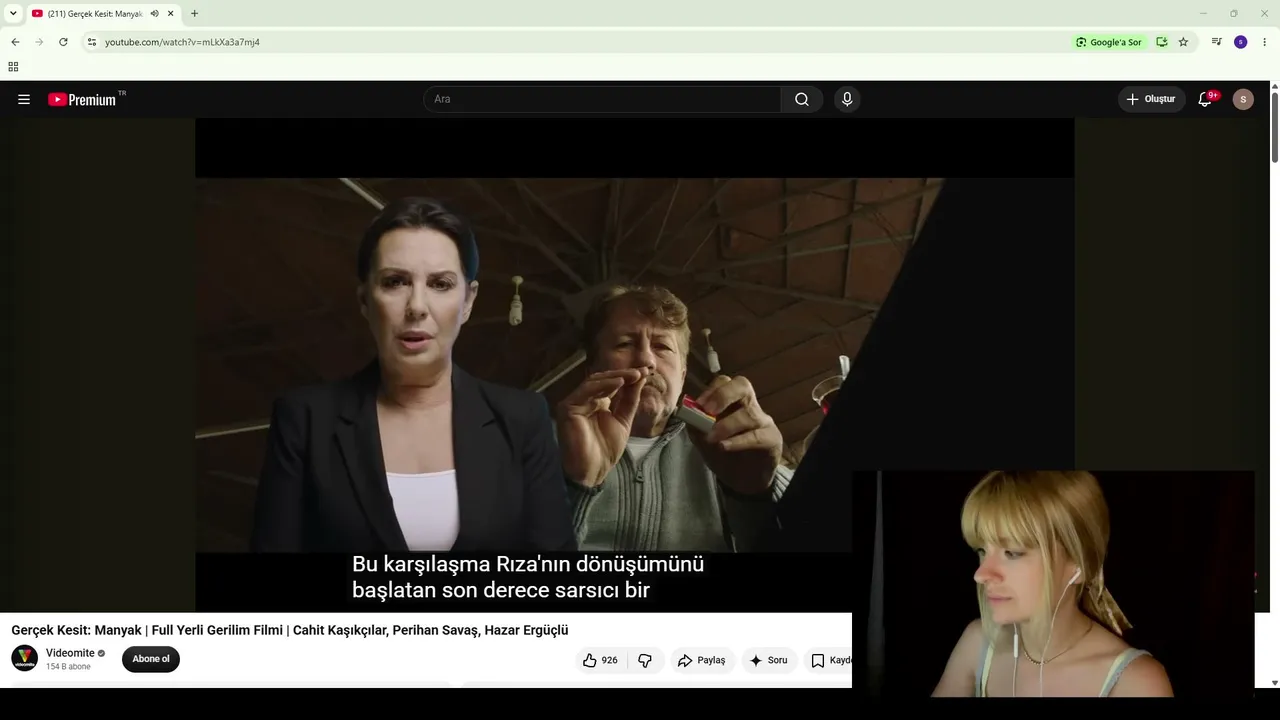This screenshot has height=720, width=1280.
Task: Click the video player to pause
Action: pos(634,365)
